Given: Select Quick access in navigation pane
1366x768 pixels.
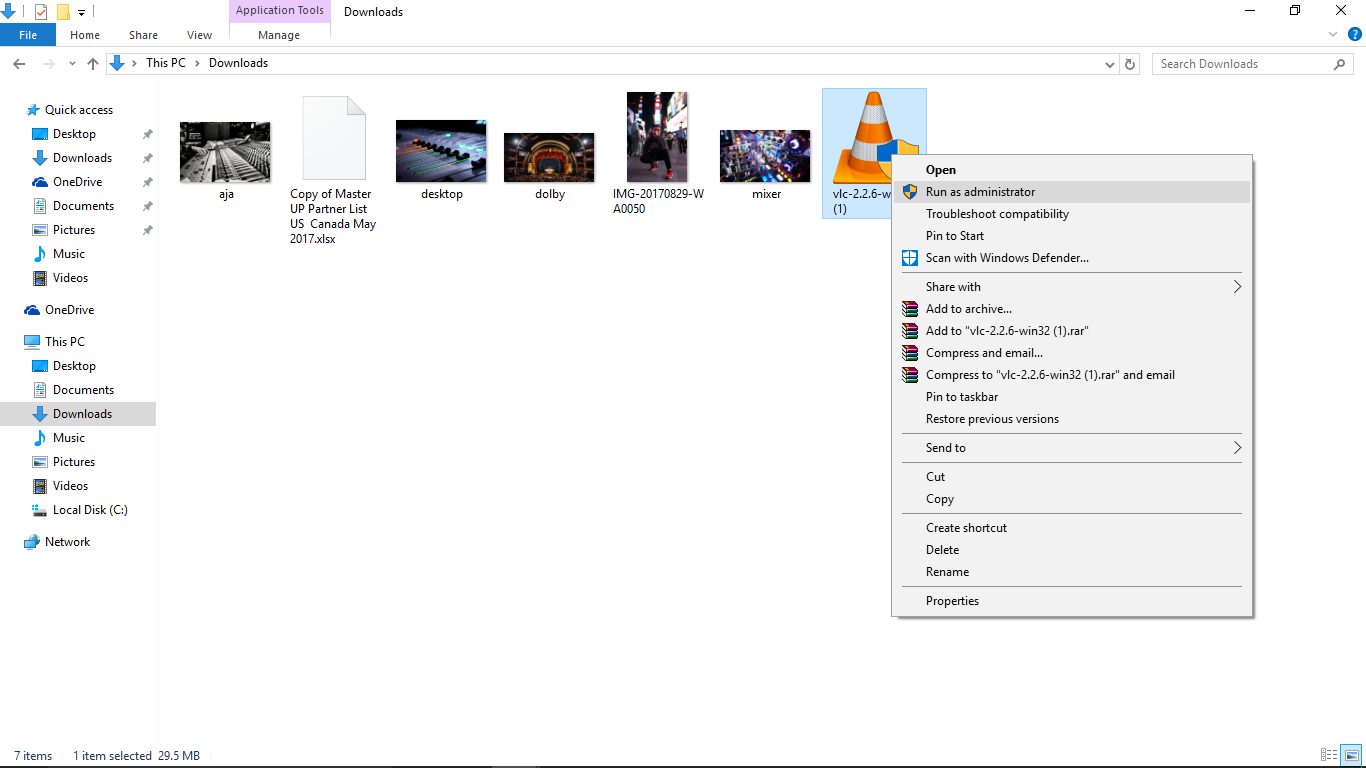Looking at the screenshot, I should tap(79, 110).
